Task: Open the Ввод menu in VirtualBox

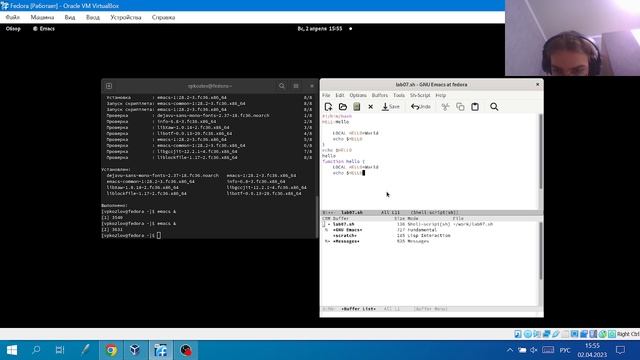Action: (93, 18)
